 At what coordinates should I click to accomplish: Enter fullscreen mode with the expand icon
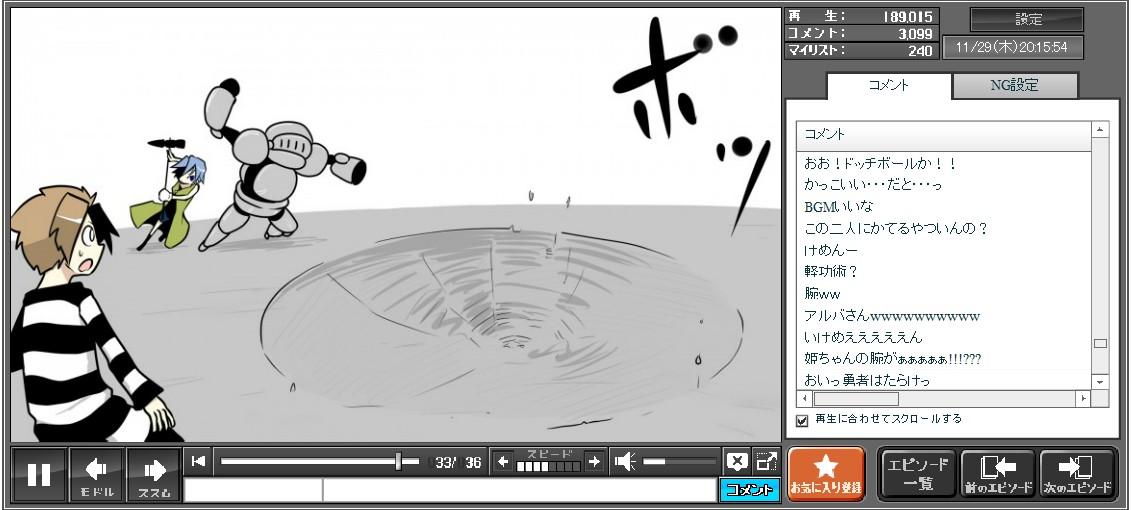point(766,461)
